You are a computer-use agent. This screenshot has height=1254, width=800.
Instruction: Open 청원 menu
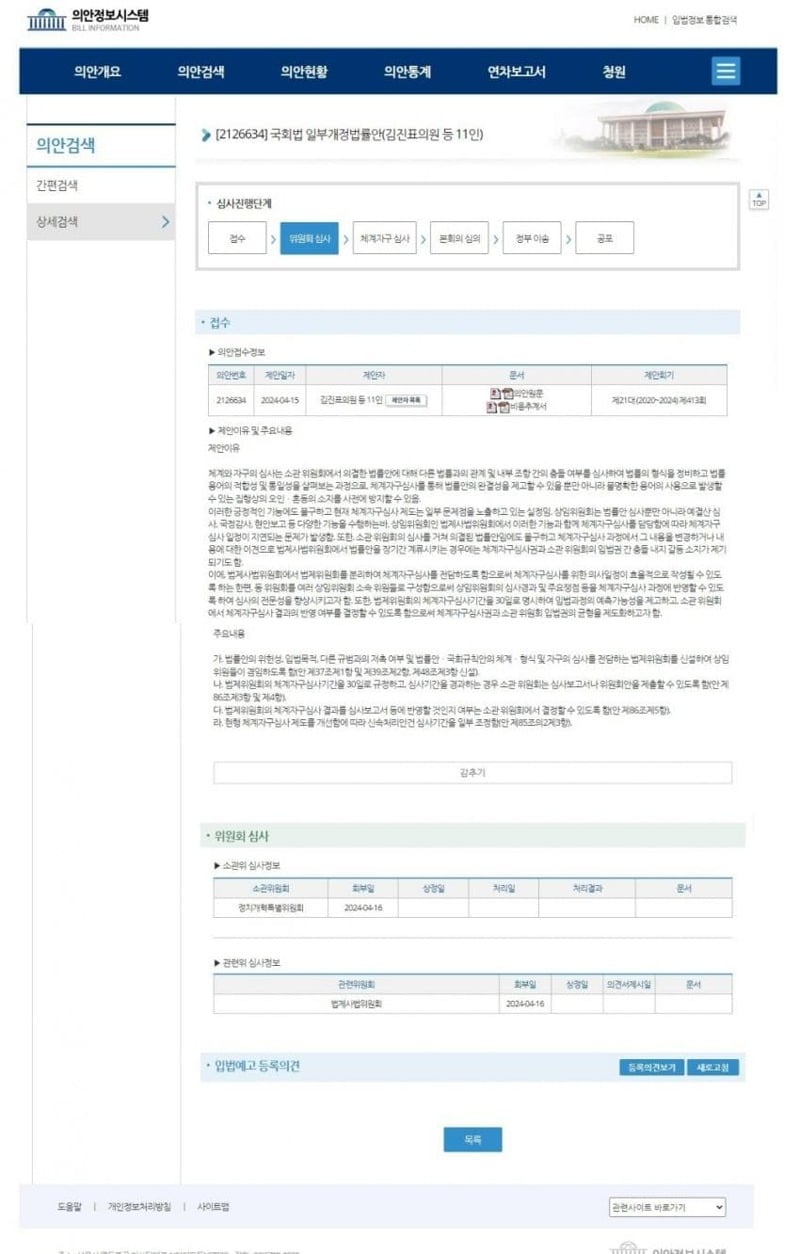[x=614, y=72]
